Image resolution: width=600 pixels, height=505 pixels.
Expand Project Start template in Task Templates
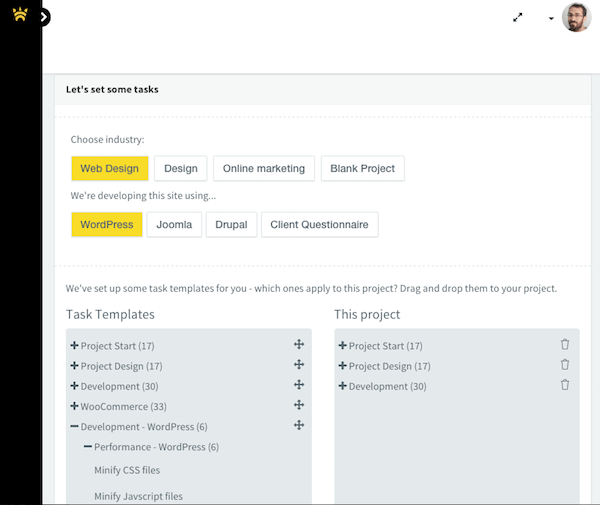pos(74,345)
